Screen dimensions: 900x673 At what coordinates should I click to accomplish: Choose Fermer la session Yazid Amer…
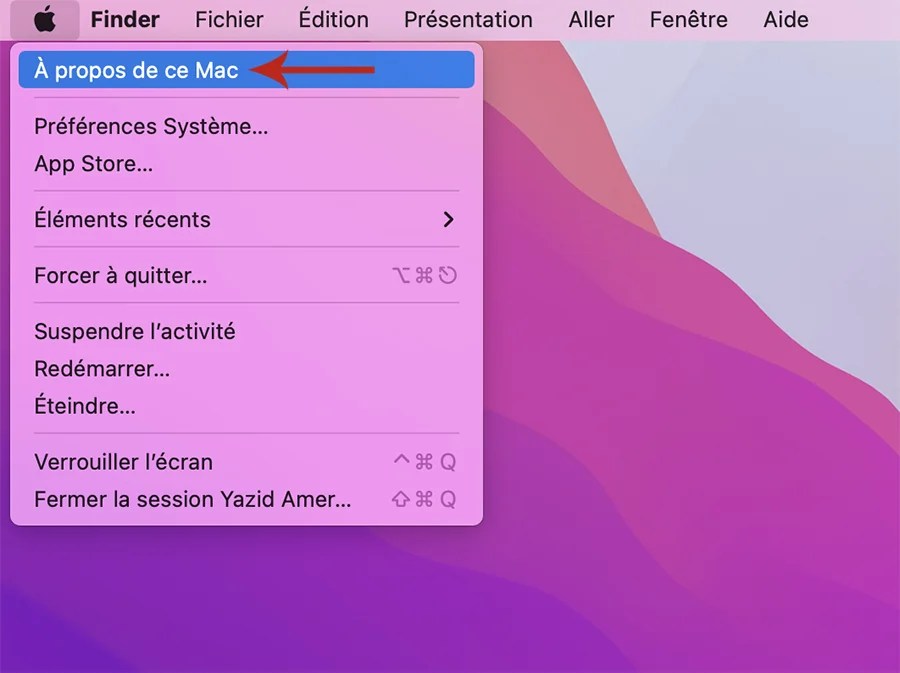(246, 500)
